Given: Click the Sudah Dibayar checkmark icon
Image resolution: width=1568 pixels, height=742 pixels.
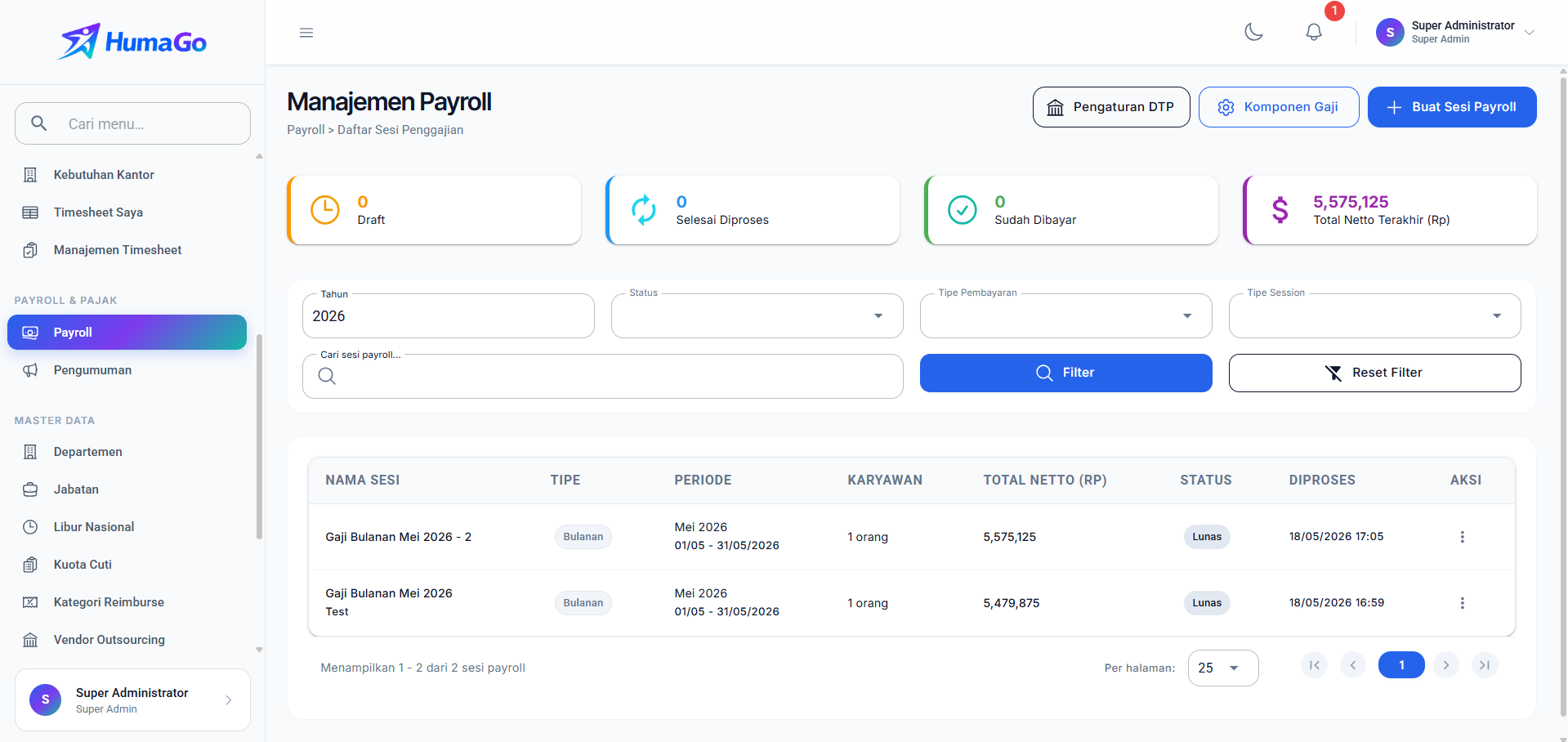Looking at the screenshot, I should [x=963, y=210].
